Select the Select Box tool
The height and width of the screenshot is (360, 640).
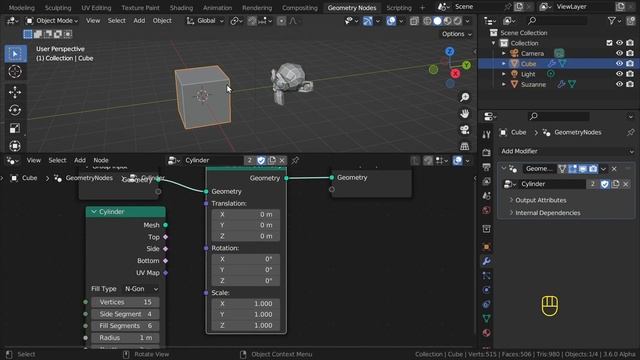pos(16,54)
